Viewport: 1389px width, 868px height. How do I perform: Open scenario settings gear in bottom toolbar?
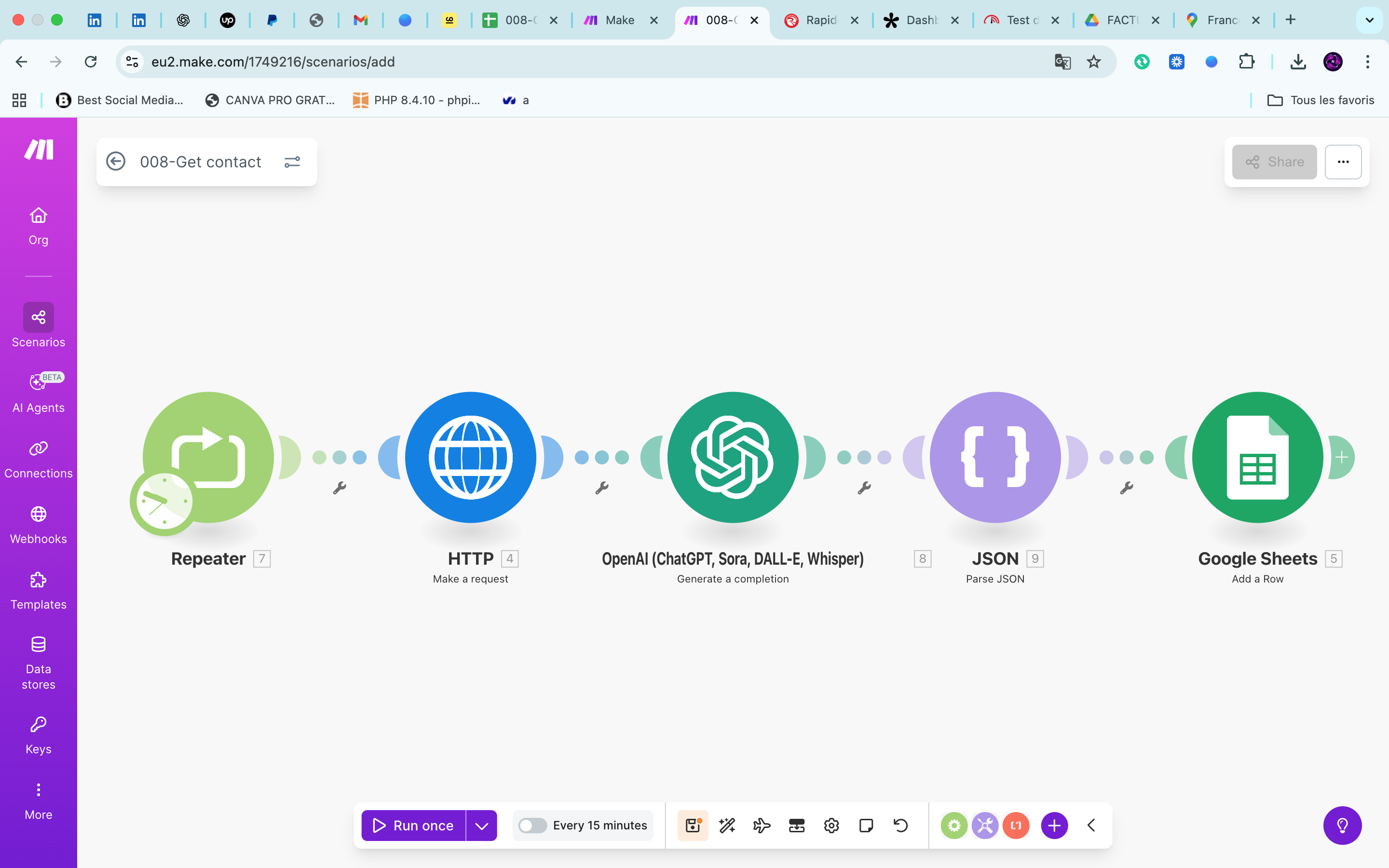pyautogui.click(x=831, y=826)
